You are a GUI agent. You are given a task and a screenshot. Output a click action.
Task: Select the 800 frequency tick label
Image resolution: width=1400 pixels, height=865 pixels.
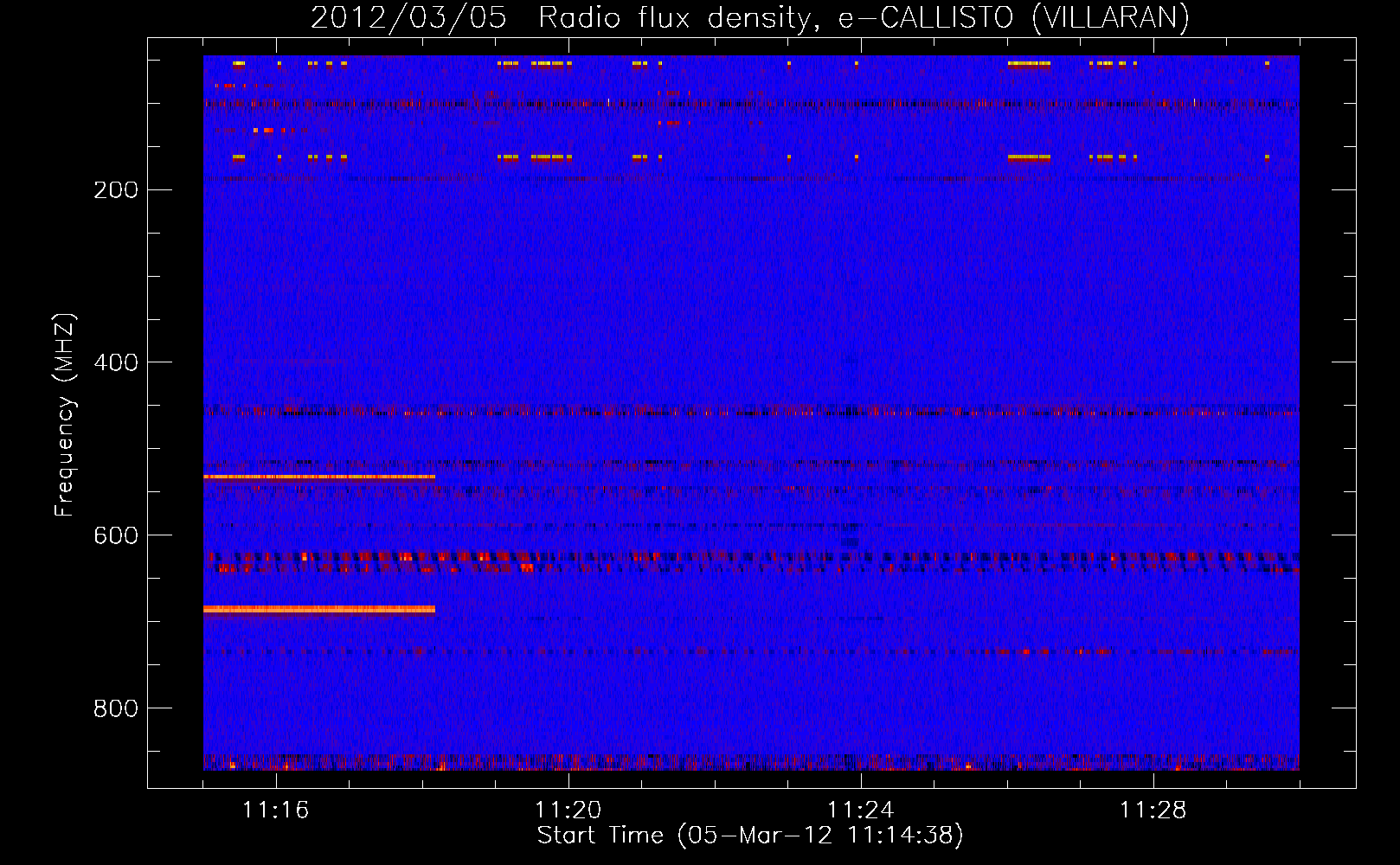click(x=116, y=709)
